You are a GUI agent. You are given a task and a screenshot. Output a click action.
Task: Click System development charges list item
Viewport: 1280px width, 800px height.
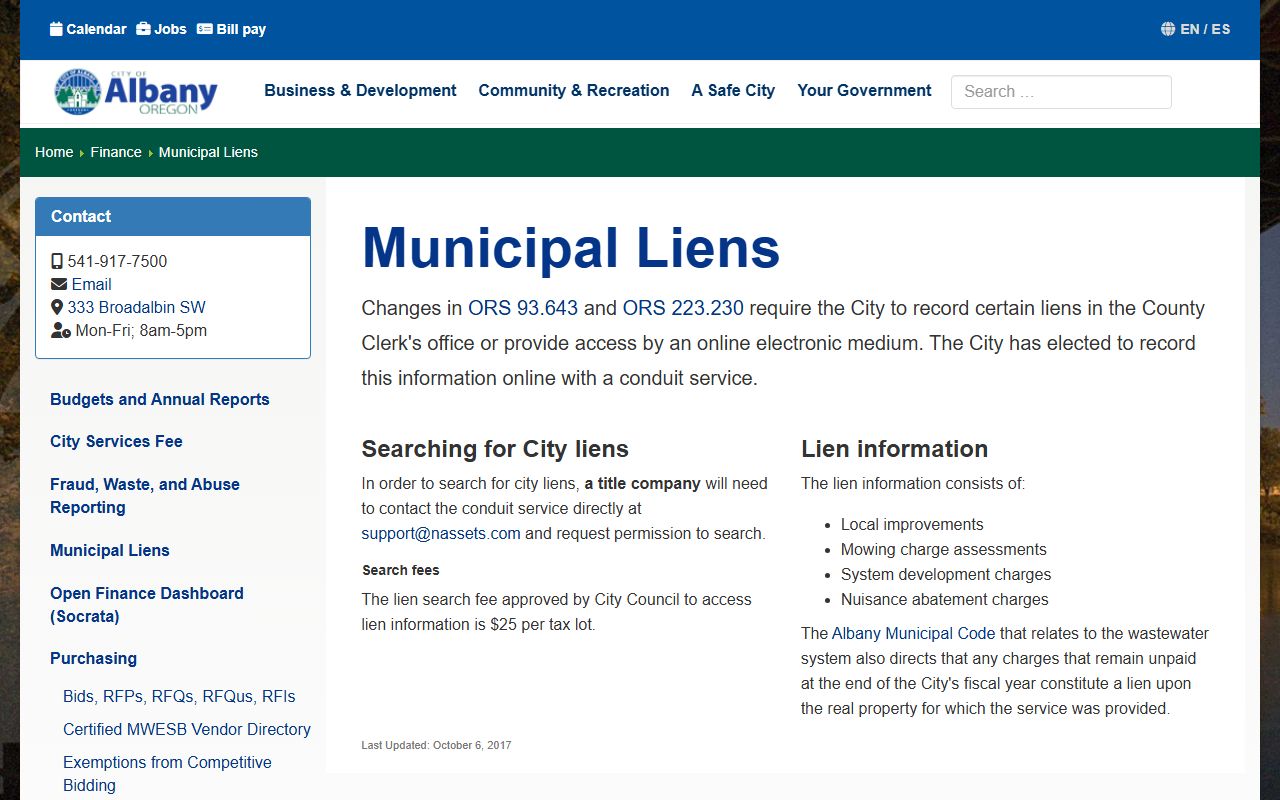pyautogui.click(x=946, y=574)
